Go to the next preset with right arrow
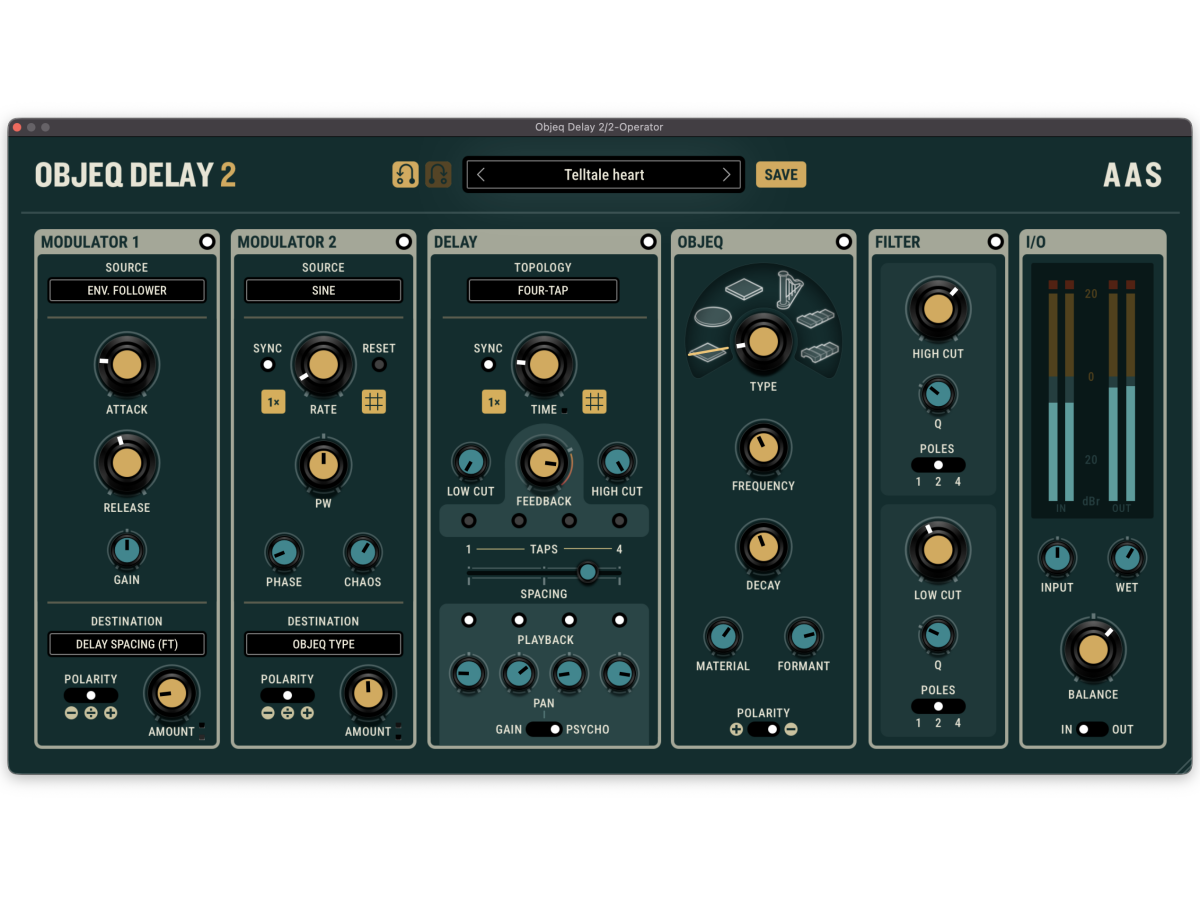 point(727,175)
